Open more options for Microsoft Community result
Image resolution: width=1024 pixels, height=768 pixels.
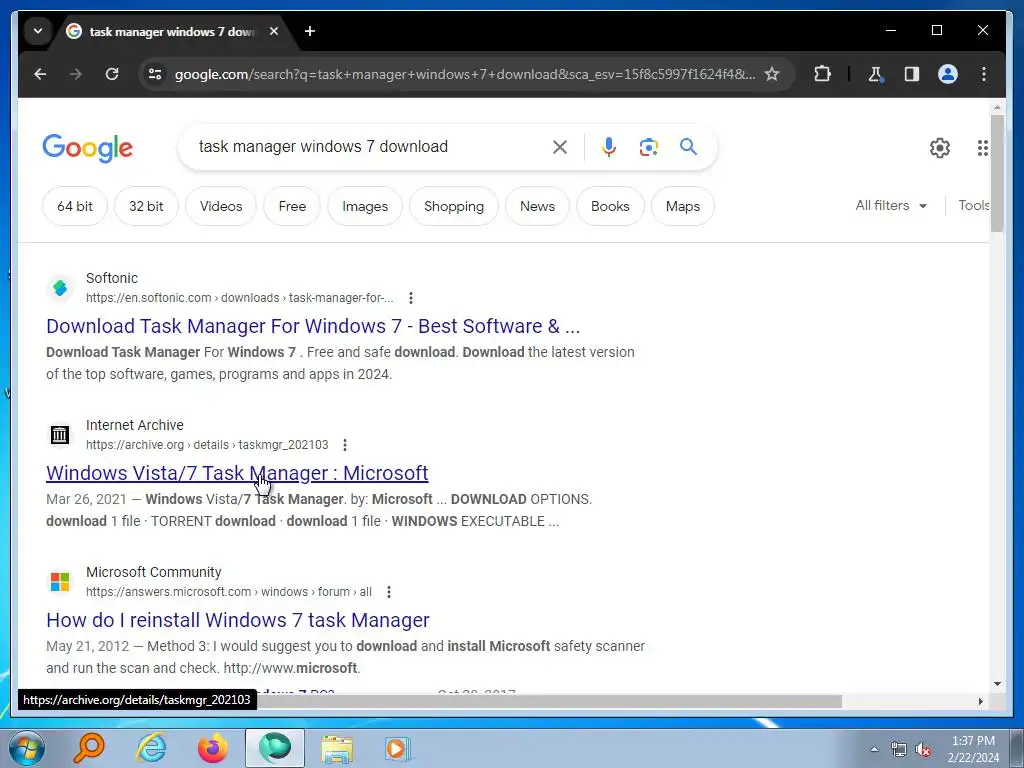click(389, 592)
